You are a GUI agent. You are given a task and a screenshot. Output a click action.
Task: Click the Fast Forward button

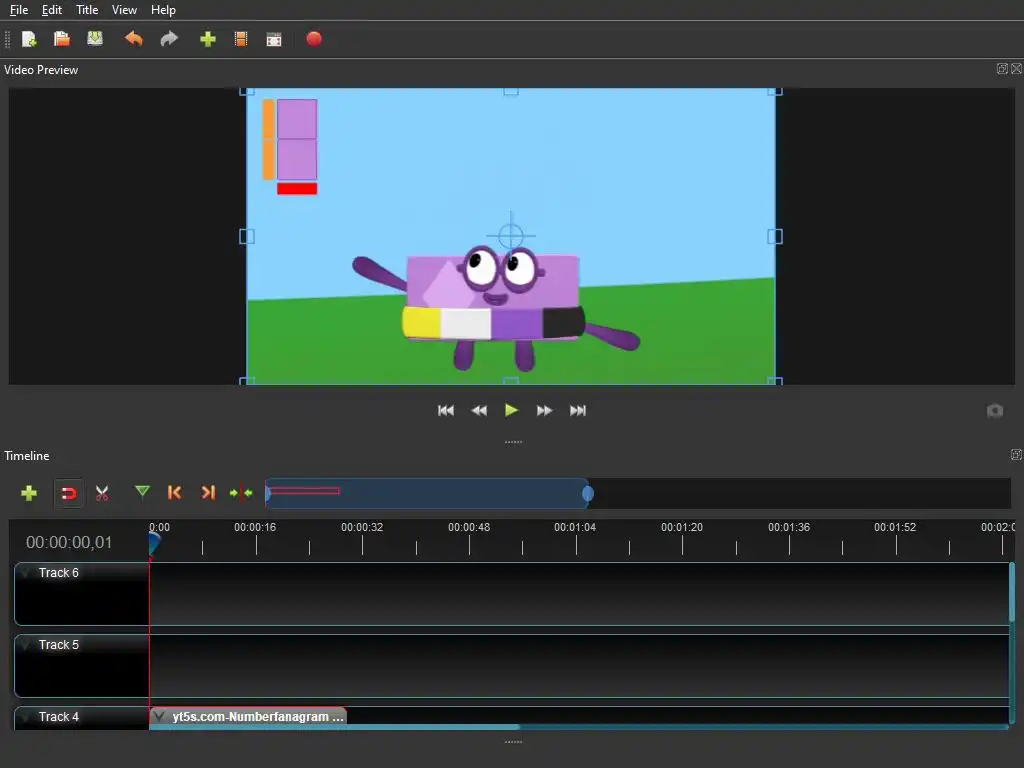click(x=545, y=410)
